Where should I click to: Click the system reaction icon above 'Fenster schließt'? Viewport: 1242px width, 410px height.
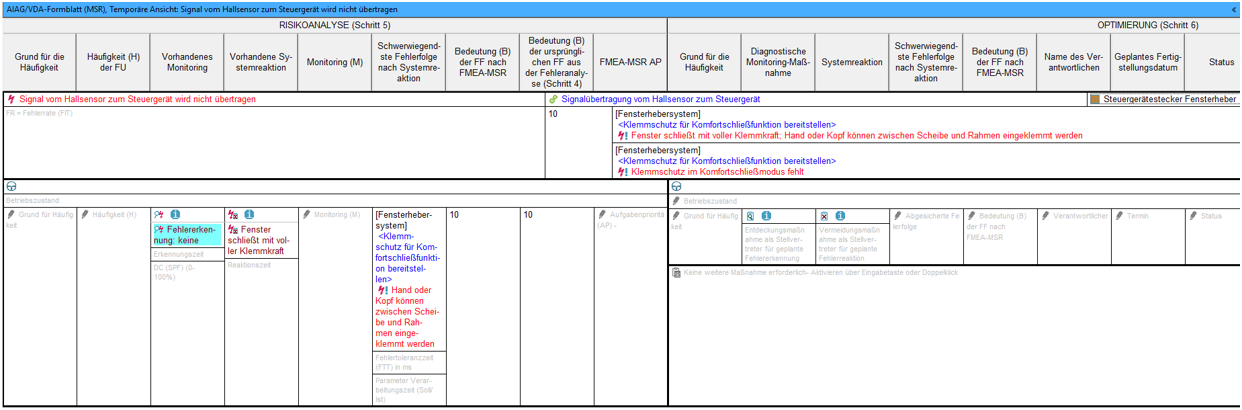[x=234, y=215]
